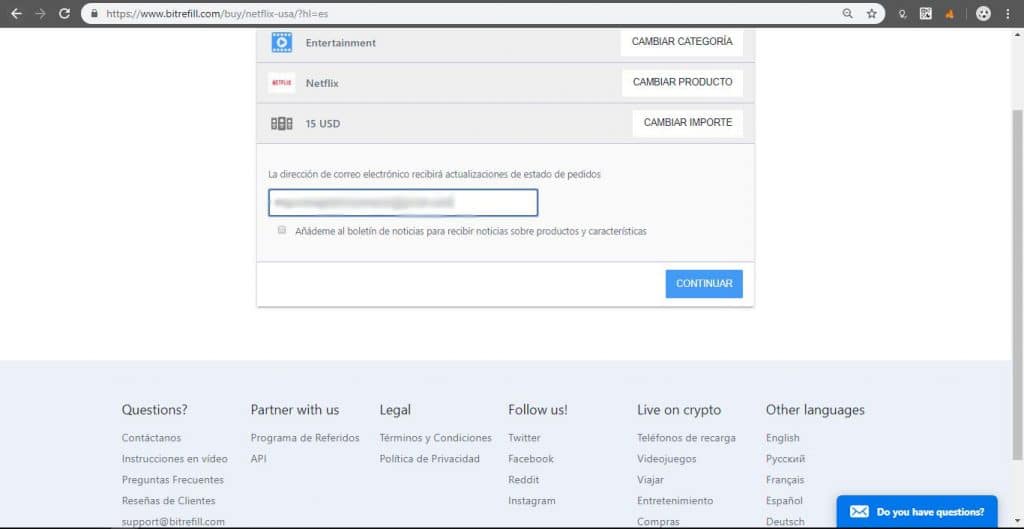1024x529 pixels.
Task: Open the Entretenimiento footer link
Action: tap(675, 500)
